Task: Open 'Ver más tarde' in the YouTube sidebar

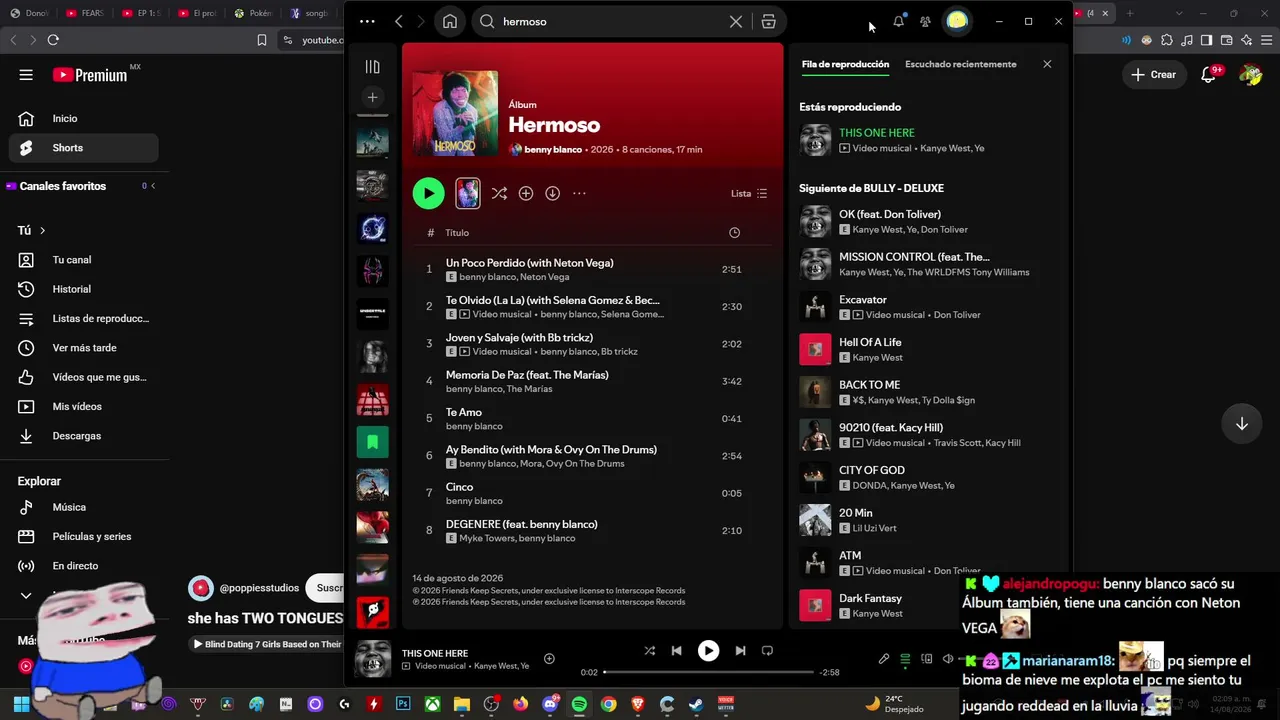Action: click(x=84, y=348)
